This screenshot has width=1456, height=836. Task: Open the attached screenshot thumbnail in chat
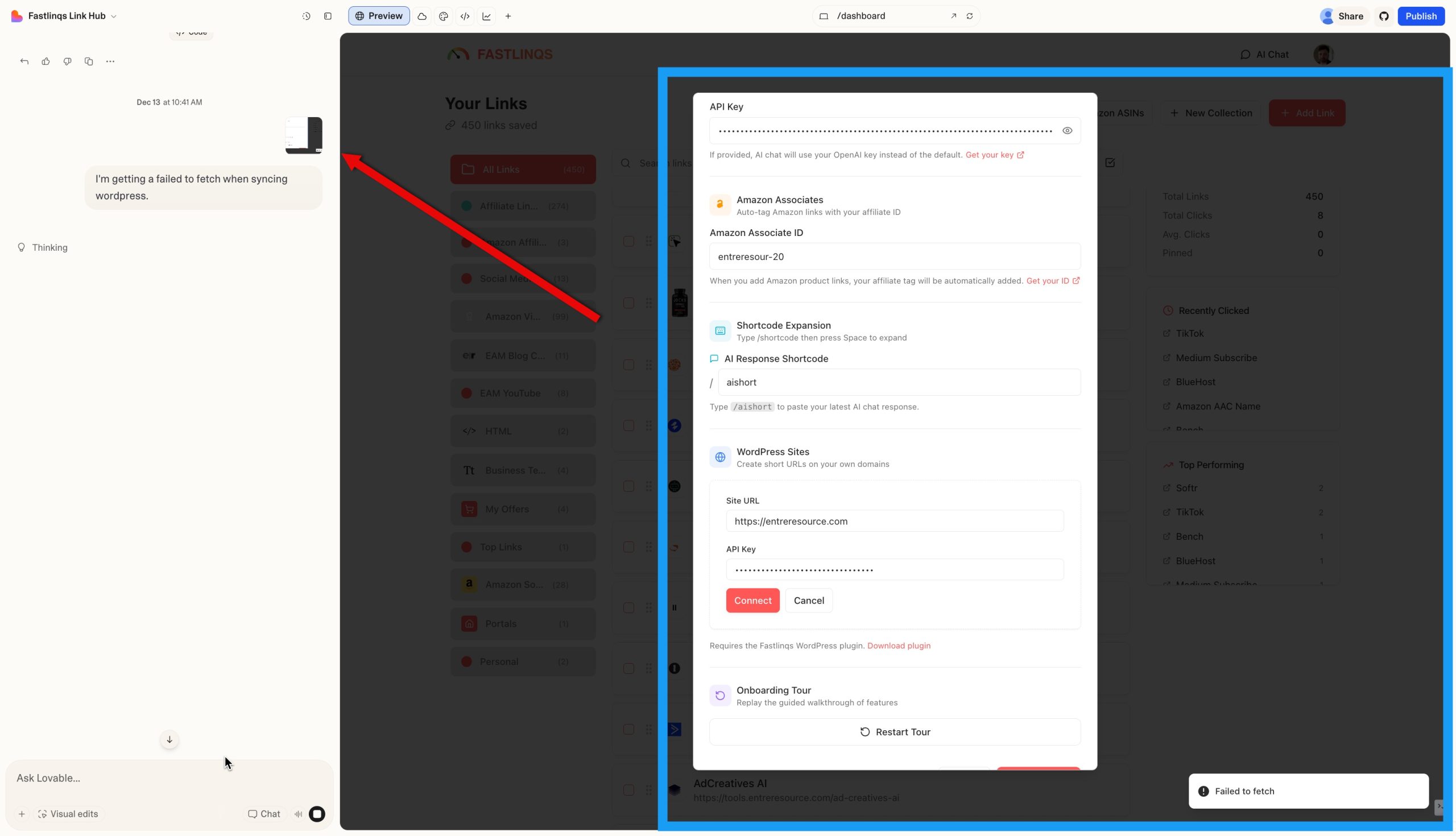point(304,135)
